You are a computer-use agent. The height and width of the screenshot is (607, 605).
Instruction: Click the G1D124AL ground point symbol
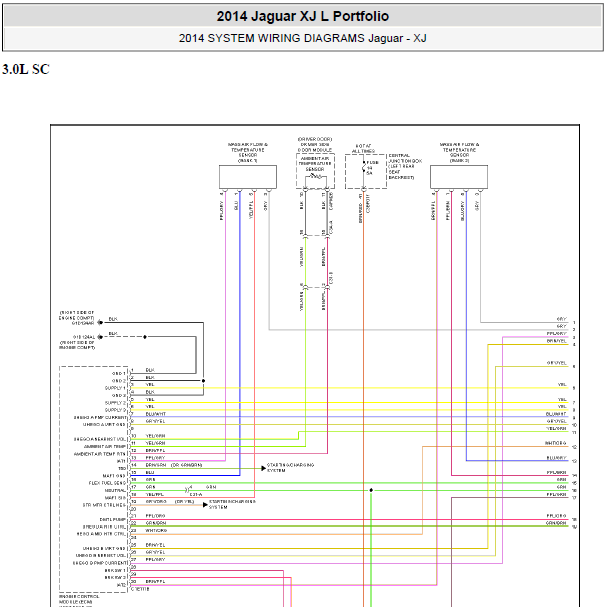pyautogui.click(x=100, y=337)
